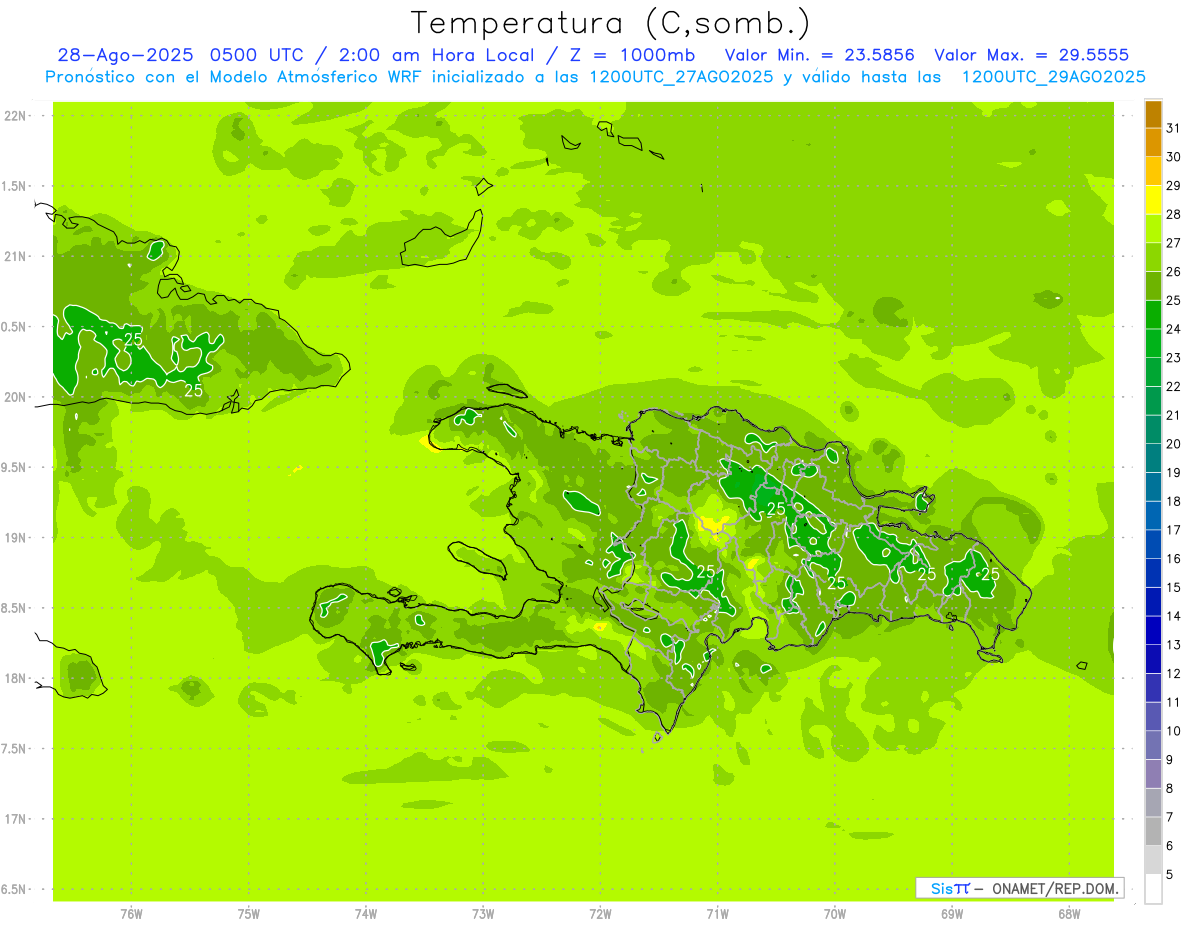
Task: Click the legend value "28"
Action: pyautogui.click(x=1173, y=214)
